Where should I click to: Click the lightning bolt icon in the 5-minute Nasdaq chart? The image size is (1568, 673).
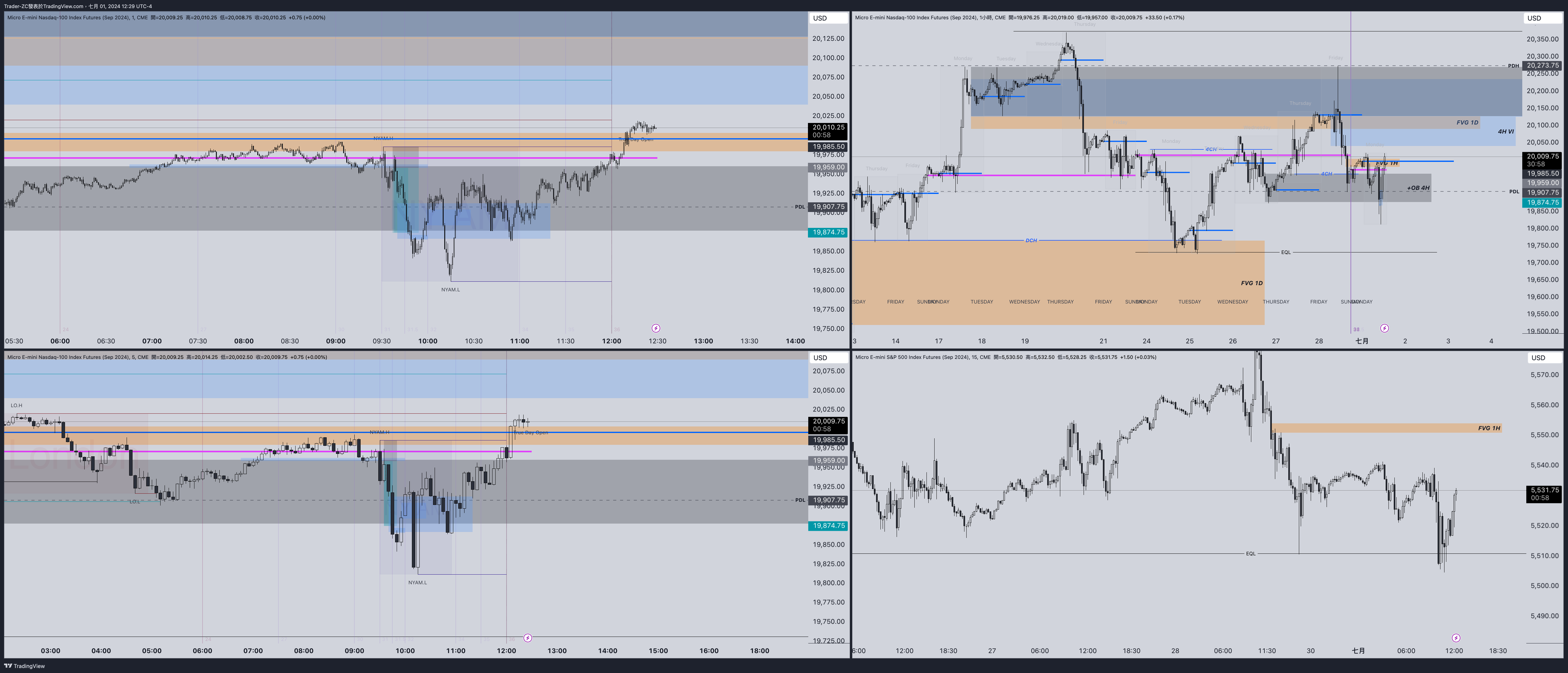(528, 638)
